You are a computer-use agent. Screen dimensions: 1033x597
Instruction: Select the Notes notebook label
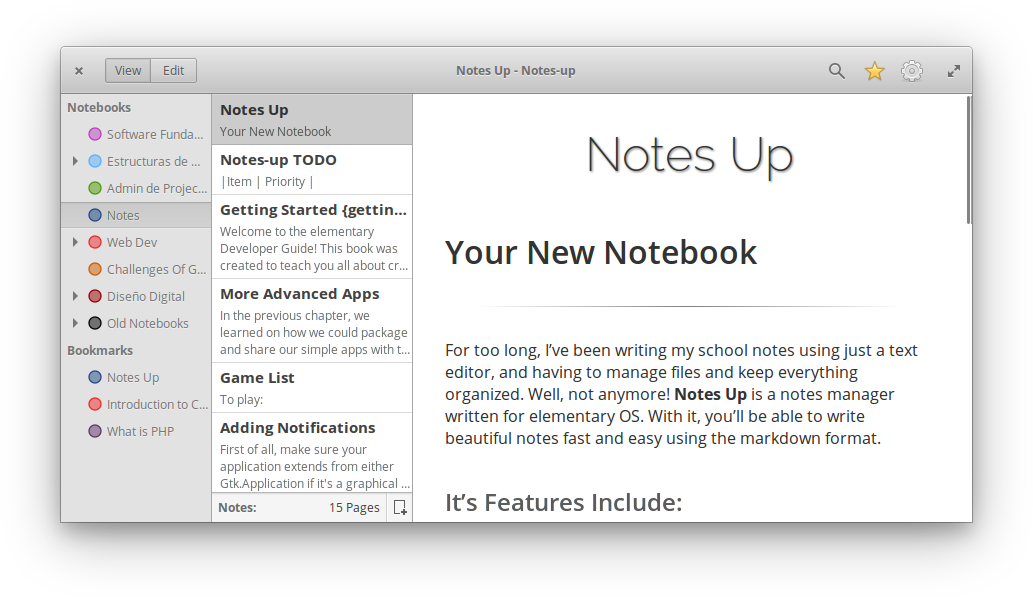tap(123, 215)
